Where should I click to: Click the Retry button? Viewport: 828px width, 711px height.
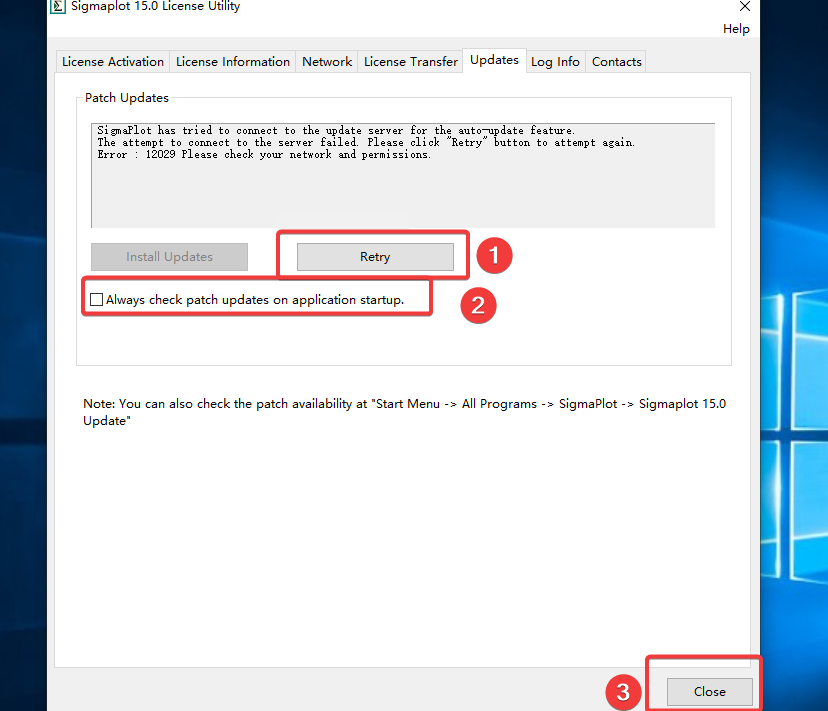[x=375, y=257]
